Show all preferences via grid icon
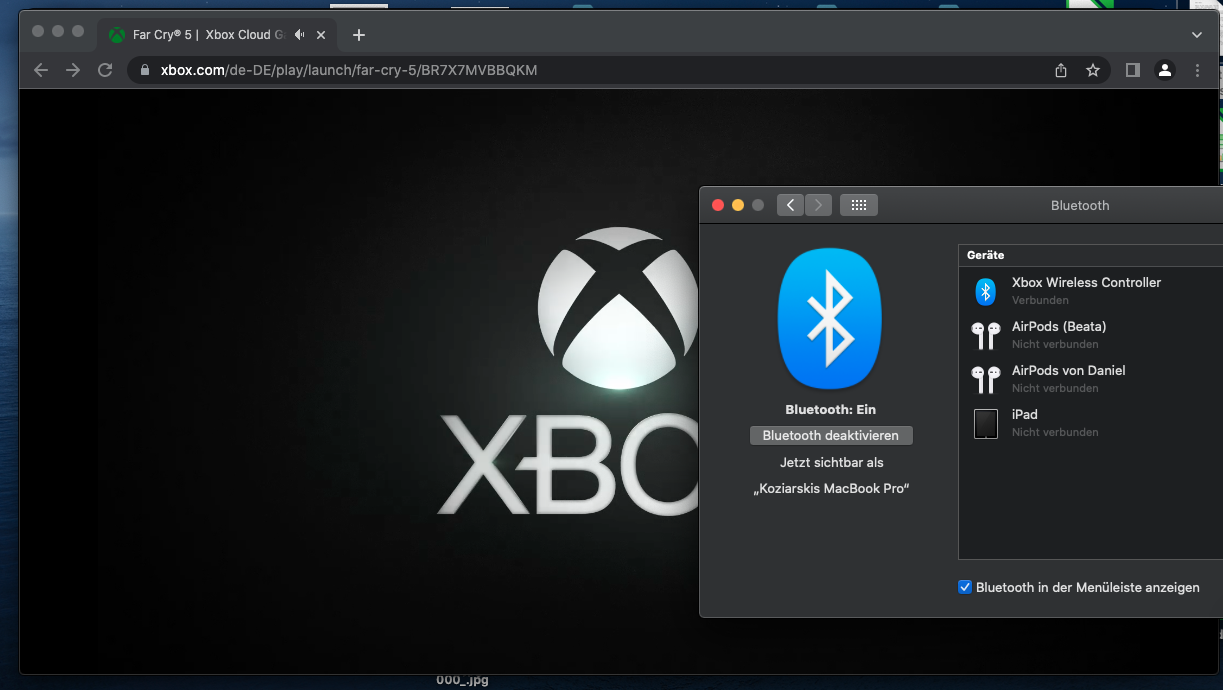Screen dimensions: 1223x690 [858, 205]
